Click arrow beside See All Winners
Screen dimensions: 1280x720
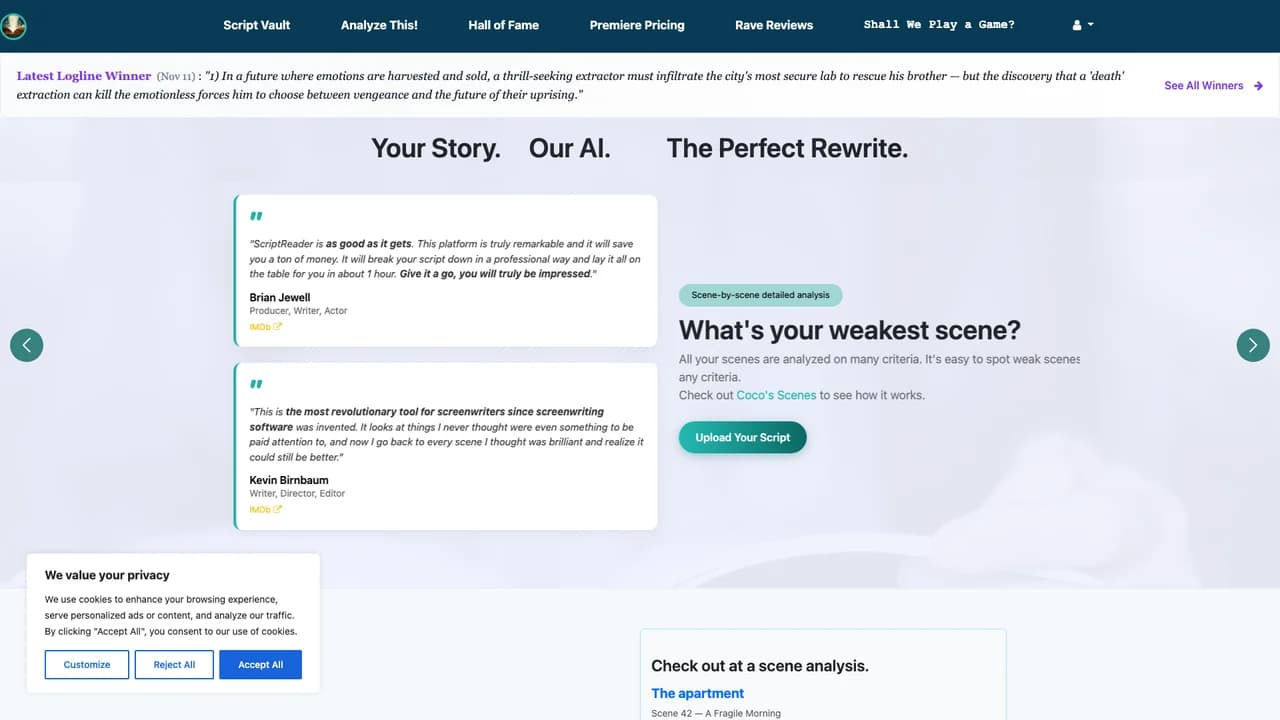click(1258, 86)
